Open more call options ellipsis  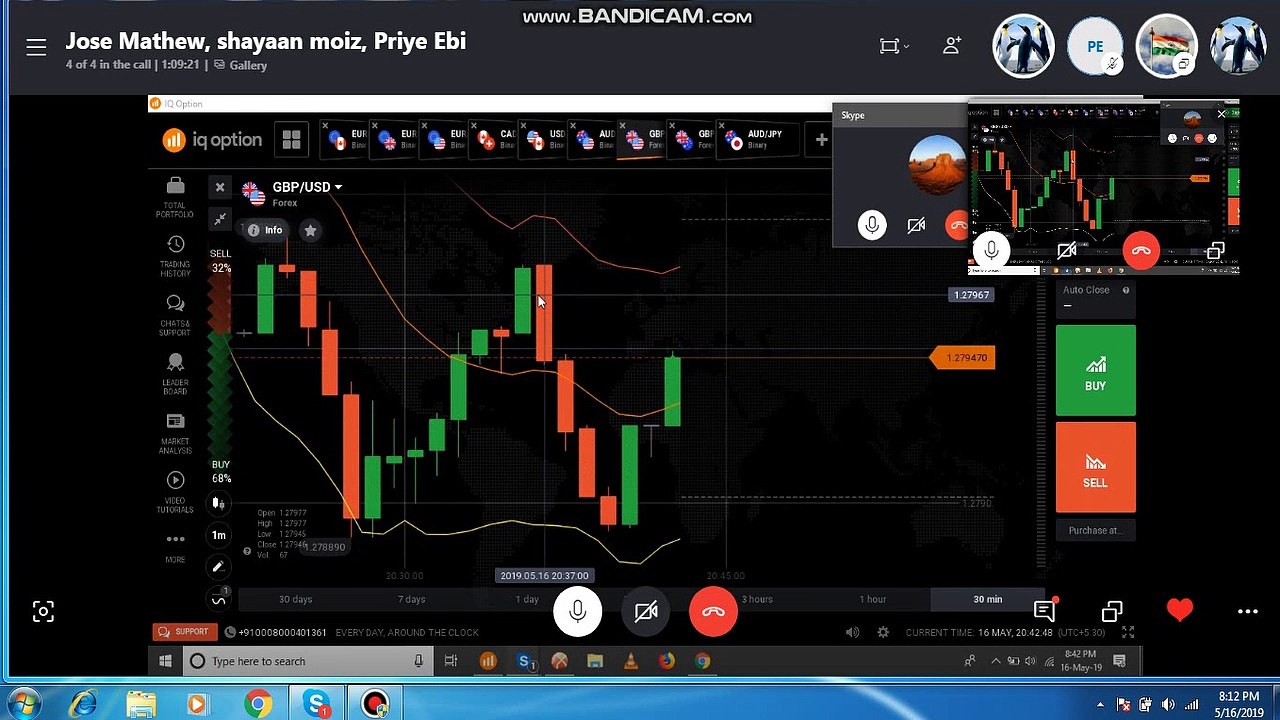click(1247, 611)
